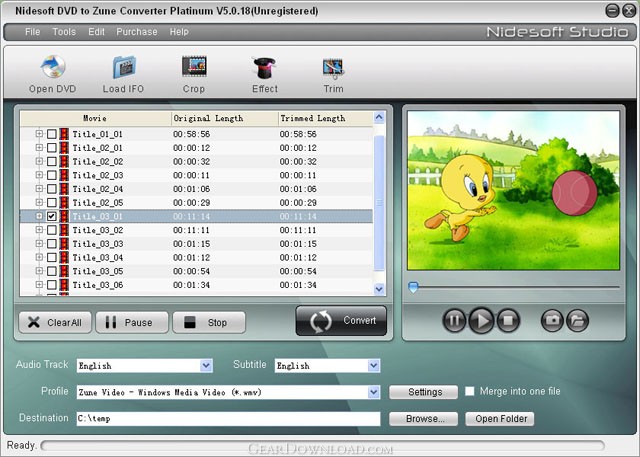Viewport: 640px width, 457px height.
Task: Enable Merge into one file
Action: pyautogui.click(x=470, y=391)
